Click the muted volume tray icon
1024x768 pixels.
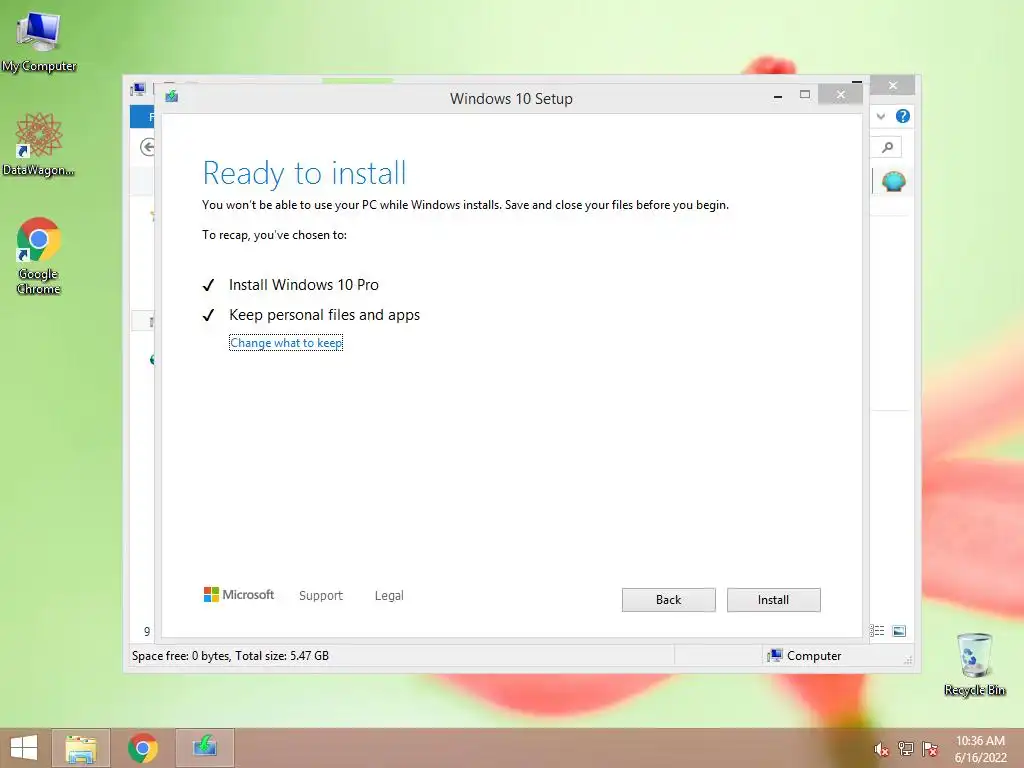(881, 749)
